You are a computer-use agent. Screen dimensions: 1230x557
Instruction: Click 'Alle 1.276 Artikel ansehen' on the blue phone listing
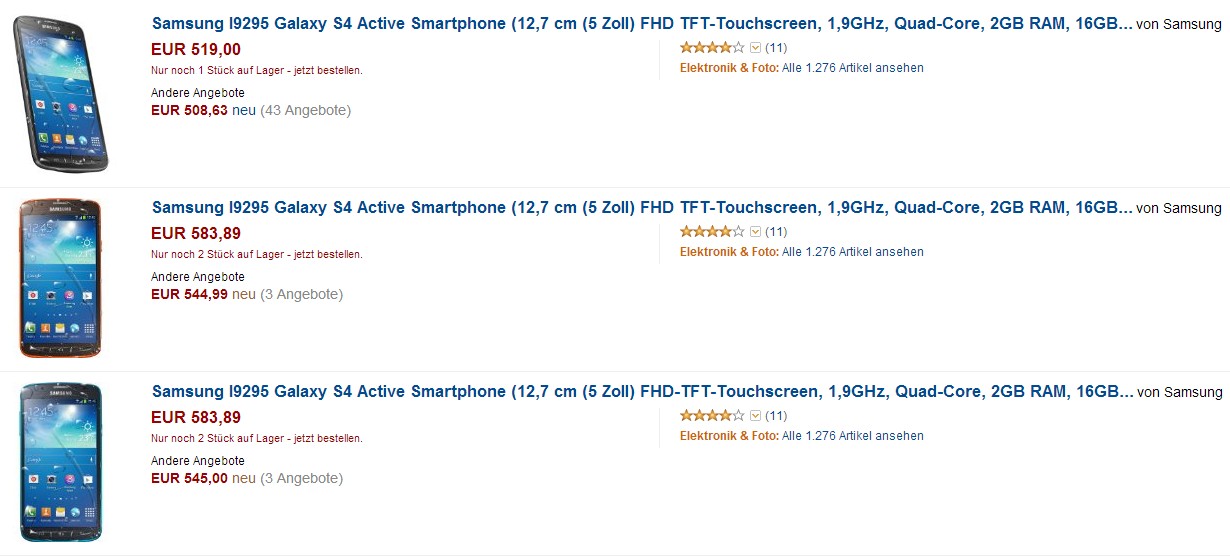click(852, 436)
